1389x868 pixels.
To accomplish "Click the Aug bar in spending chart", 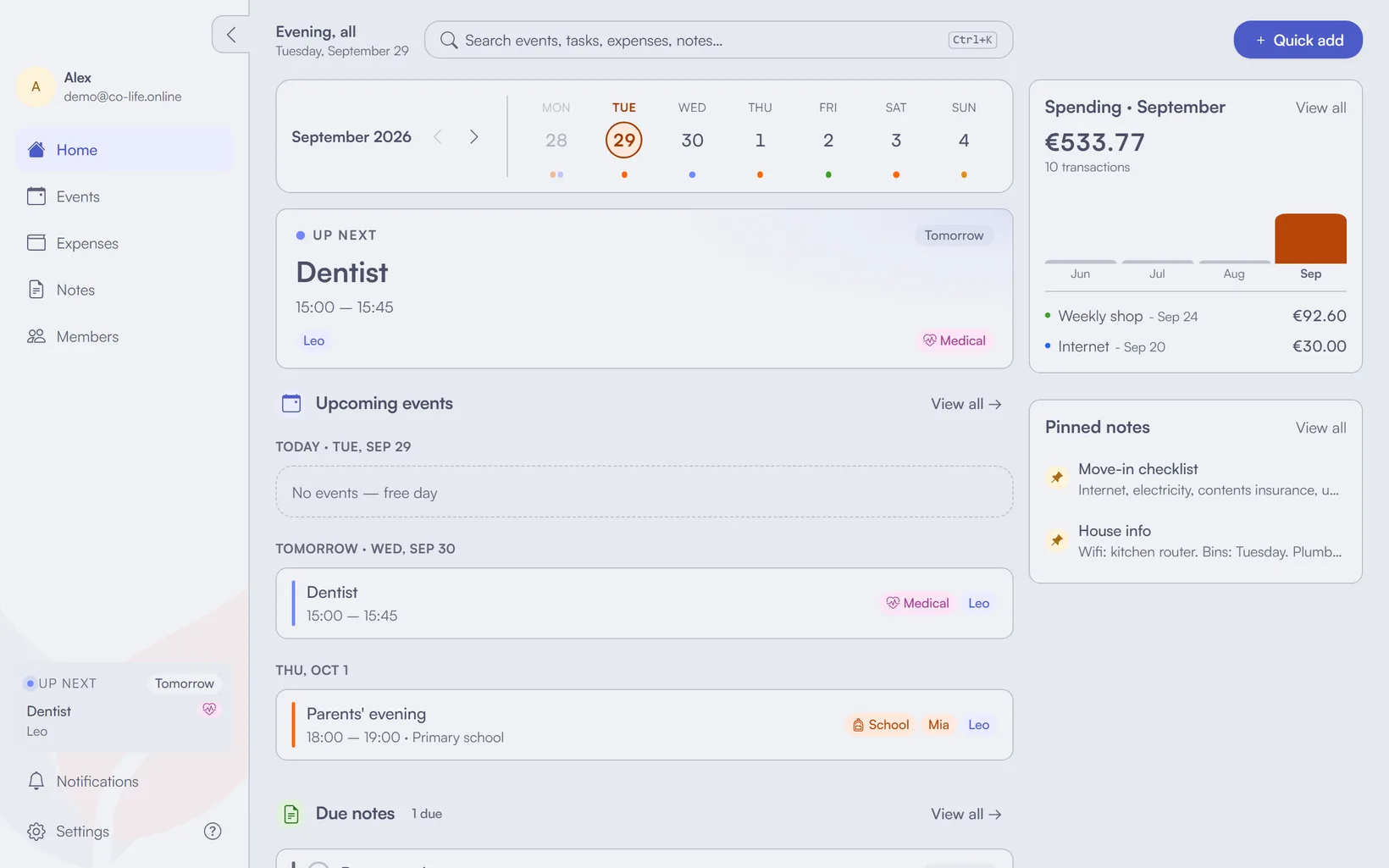I will tap(1234, 262).
